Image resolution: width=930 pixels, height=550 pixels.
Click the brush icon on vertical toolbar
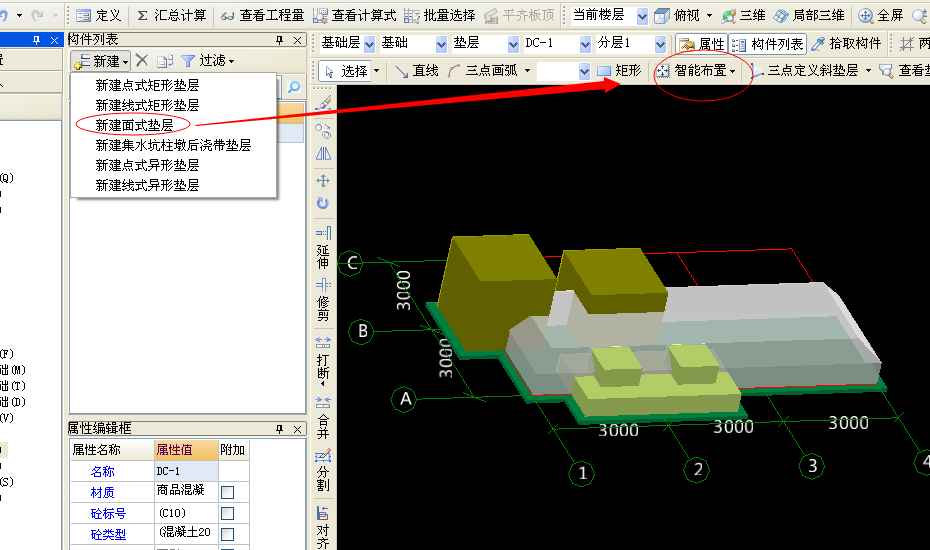323,103
